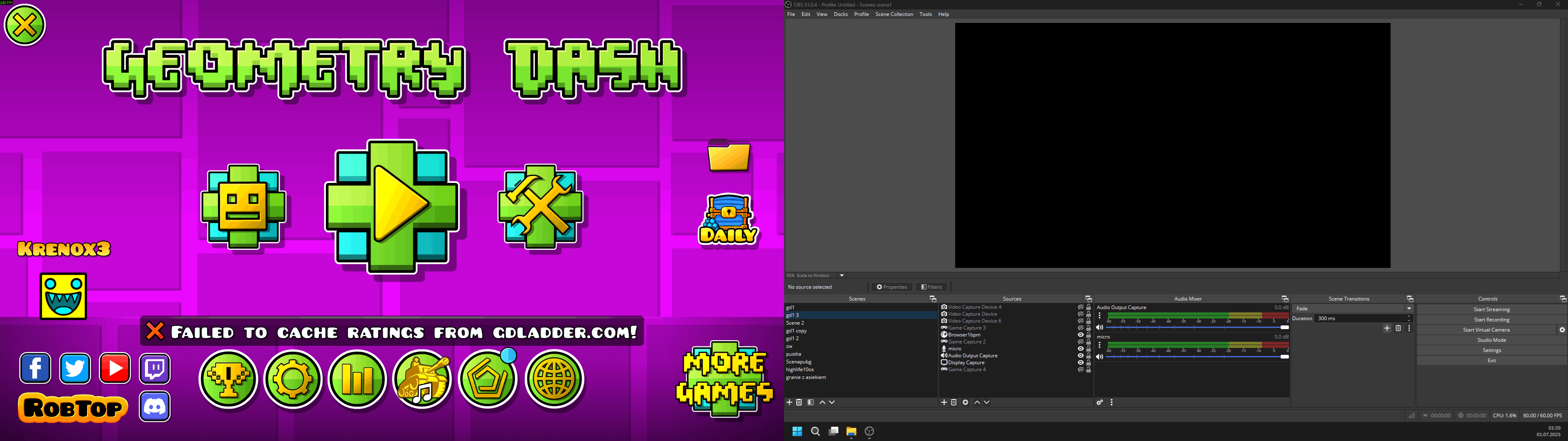Open virtual camera configuration gear
The image size is (1568, 441).
[1562, 330]
